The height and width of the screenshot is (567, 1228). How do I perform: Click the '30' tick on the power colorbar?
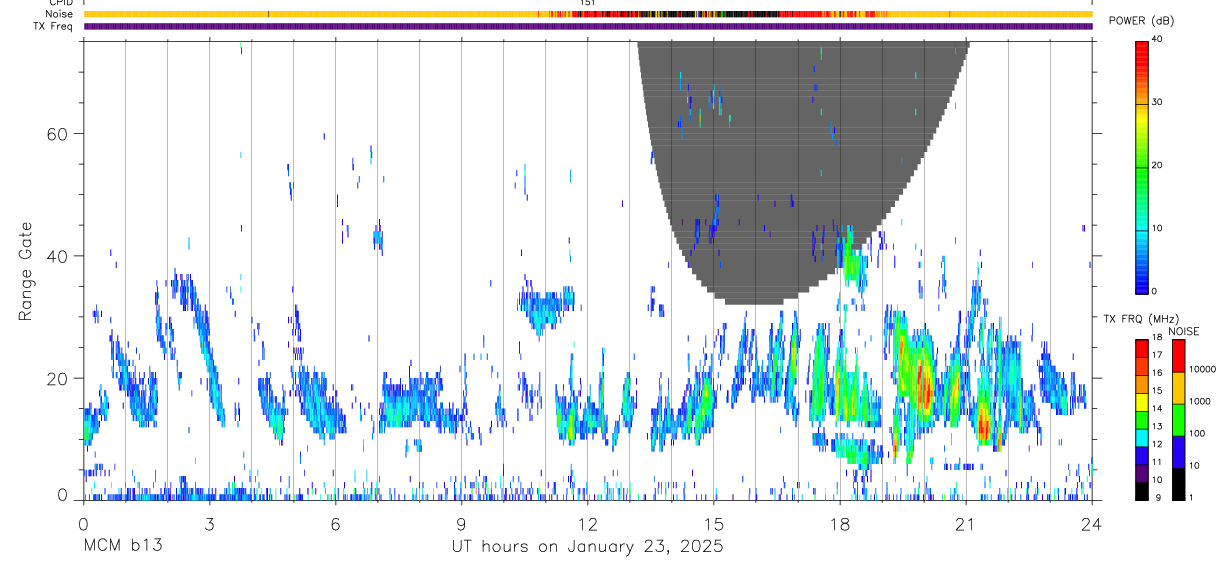tap(1158, 102)
